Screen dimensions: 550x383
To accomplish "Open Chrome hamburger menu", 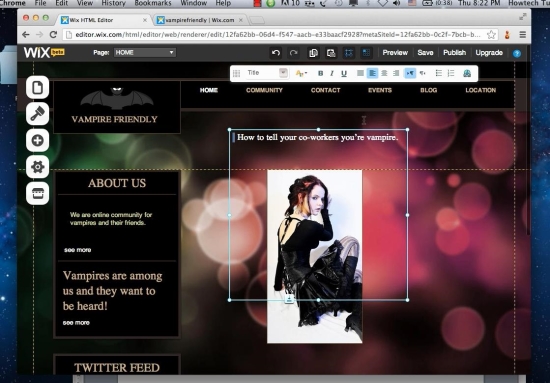I will pyautogui.click(x=523, y=34).
